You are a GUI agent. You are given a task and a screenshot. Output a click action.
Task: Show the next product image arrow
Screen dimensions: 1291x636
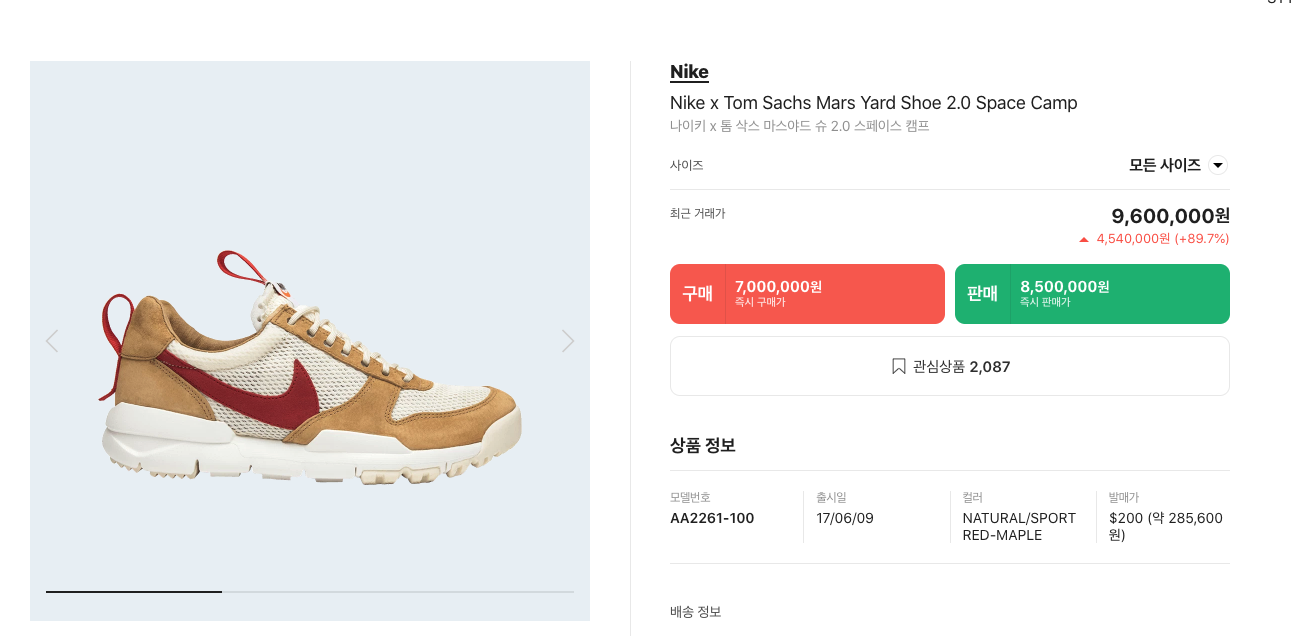pos(568,341)
